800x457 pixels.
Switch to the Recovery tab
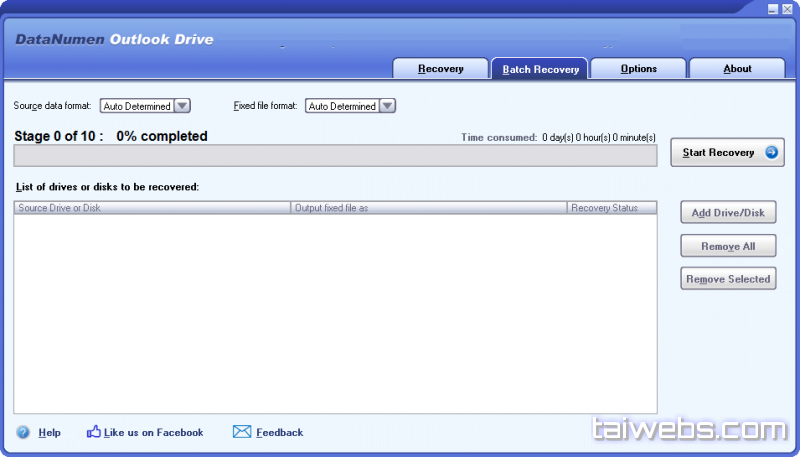coord(440,69)
